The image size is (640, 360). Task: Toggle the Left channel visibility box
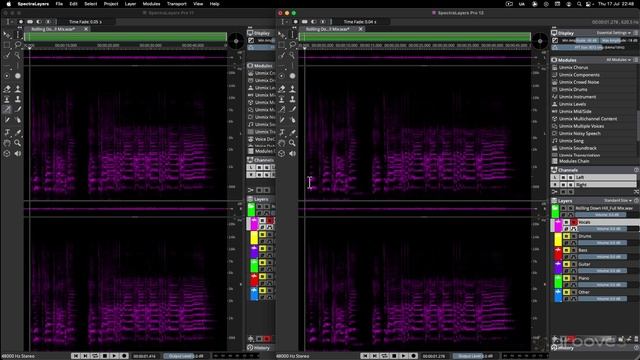pyautogui.click(x=563, y=178)
